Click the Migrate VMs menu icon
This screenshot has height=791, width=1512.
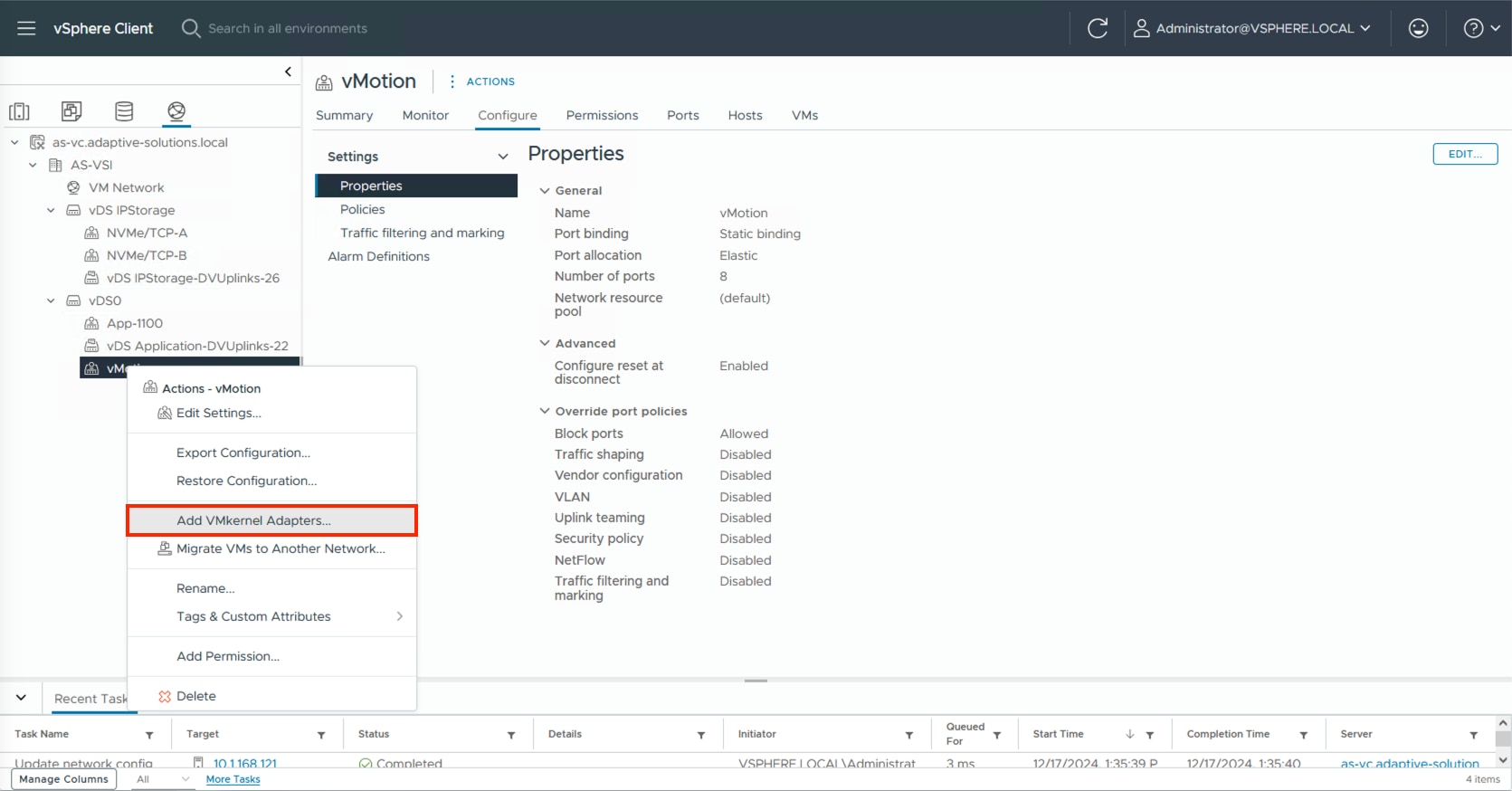pyautogui.click(x=165, y=548)
